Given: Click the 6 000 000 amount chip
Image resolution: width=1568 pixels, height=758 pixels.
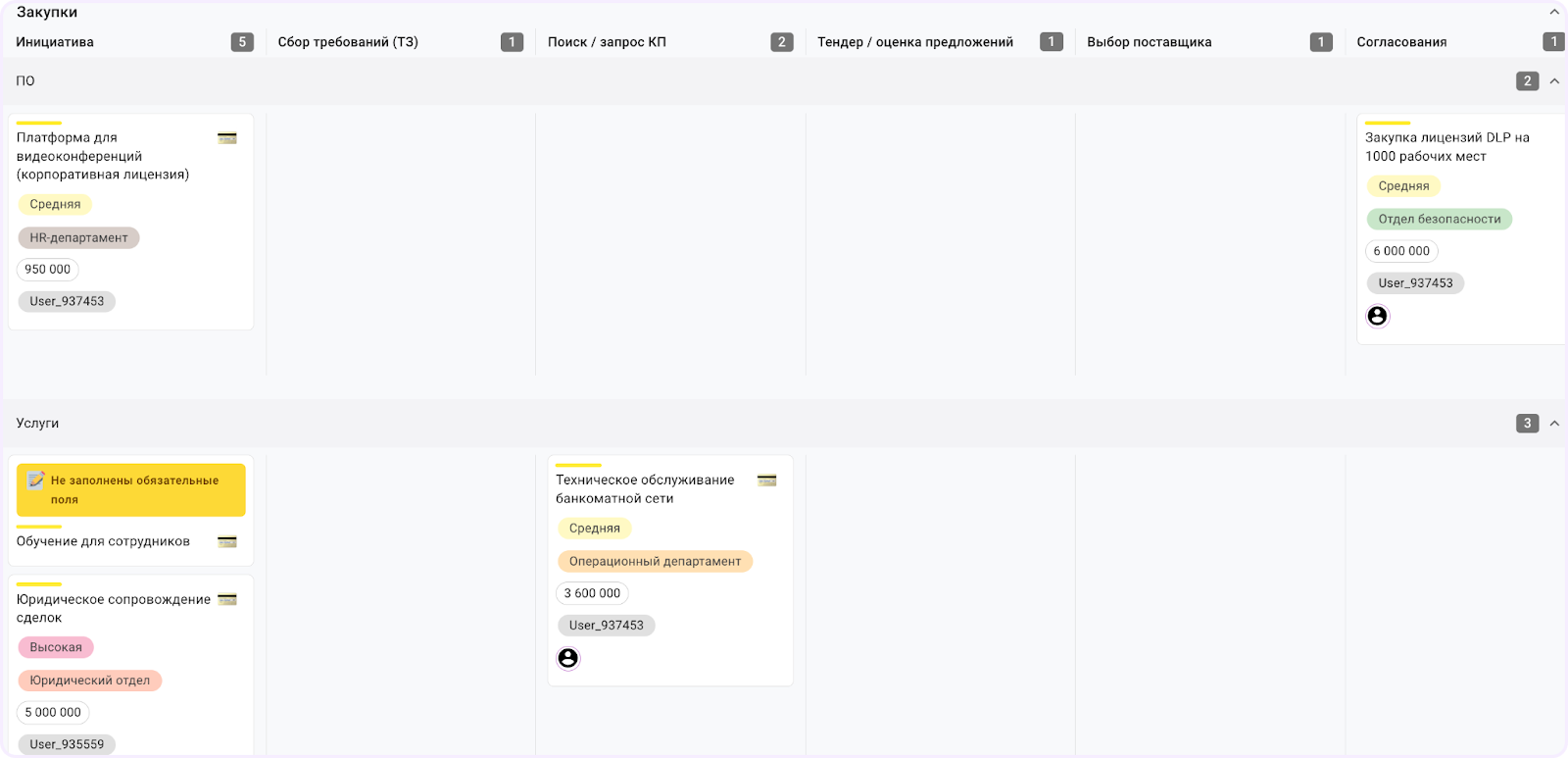Looking at the screenshot, I should [x=1401, y=251].
